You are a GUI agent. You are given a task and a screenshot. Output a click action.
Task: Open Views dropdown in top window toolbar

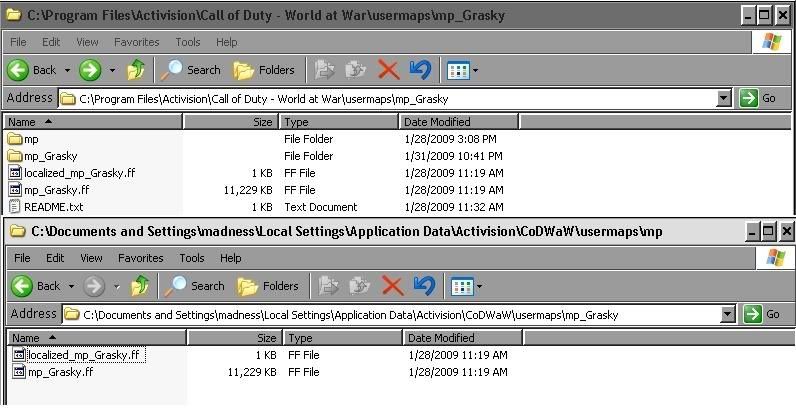pos(463,70)
